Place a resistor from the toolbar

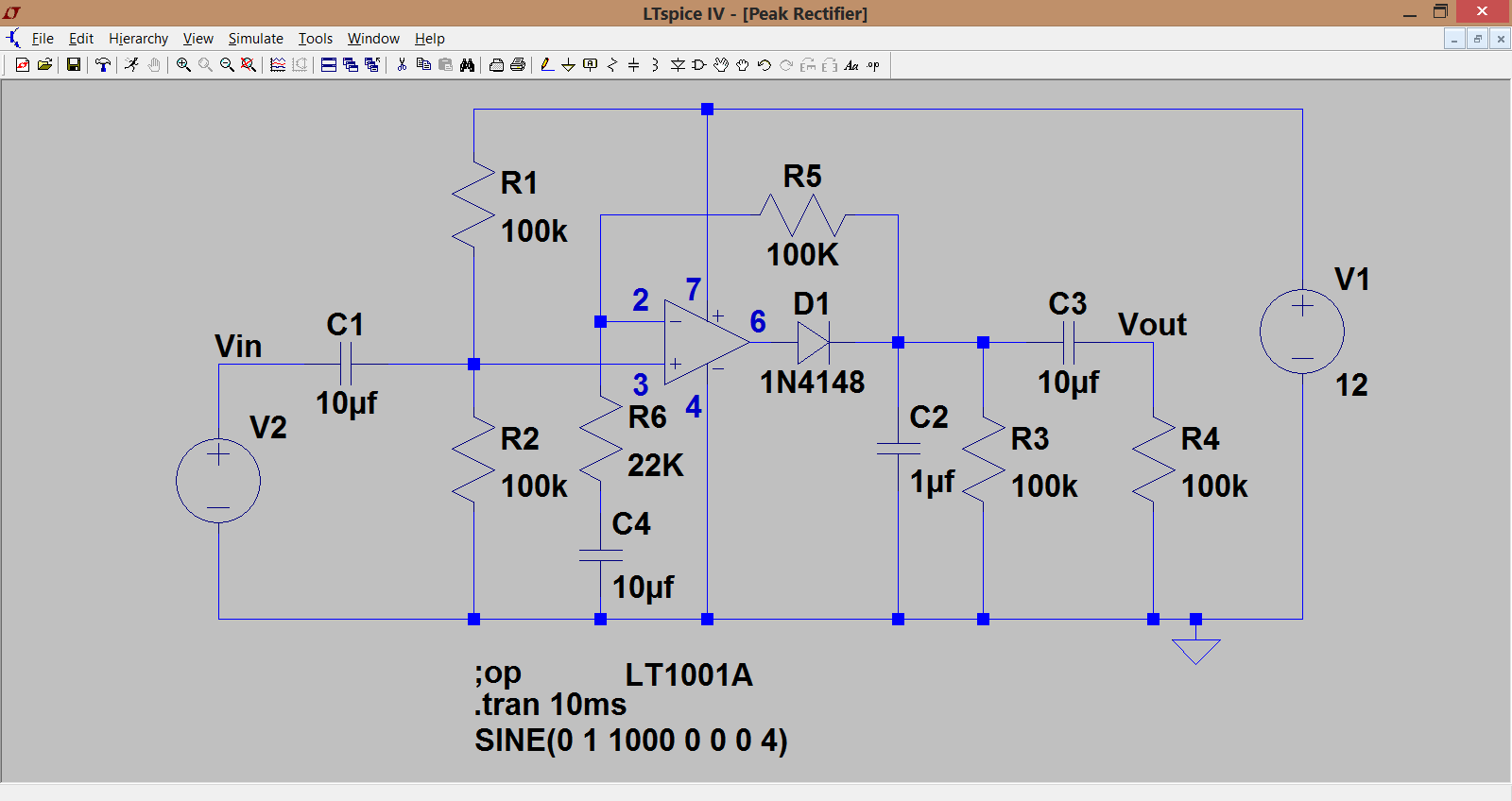pyautogui.click(x=612, y=65)
